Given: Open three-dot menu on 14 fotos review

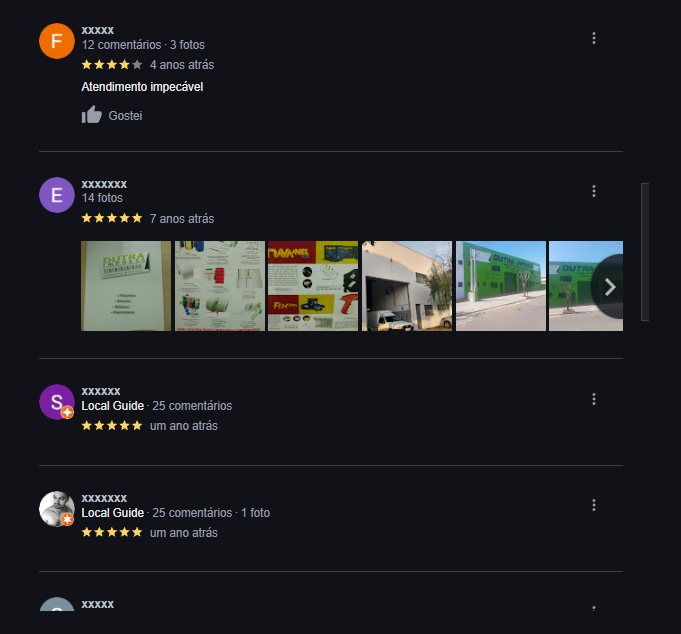Looking at the screenshot, I should tap(594, 191).
